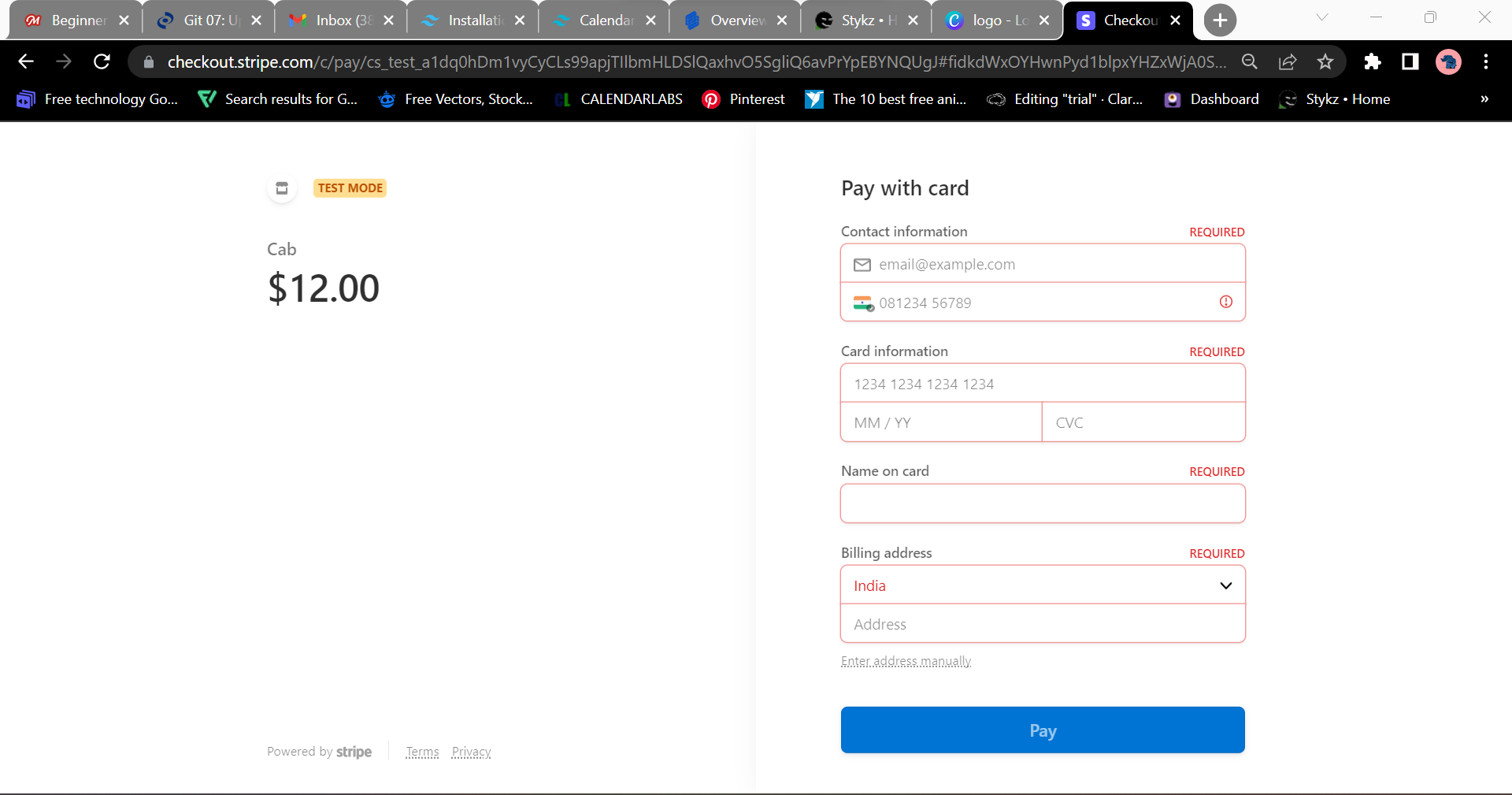The width and height of the screenshot is (1512, 795).
Task: Open The 10 best free ani... bookmark
Action: (886, 99)
